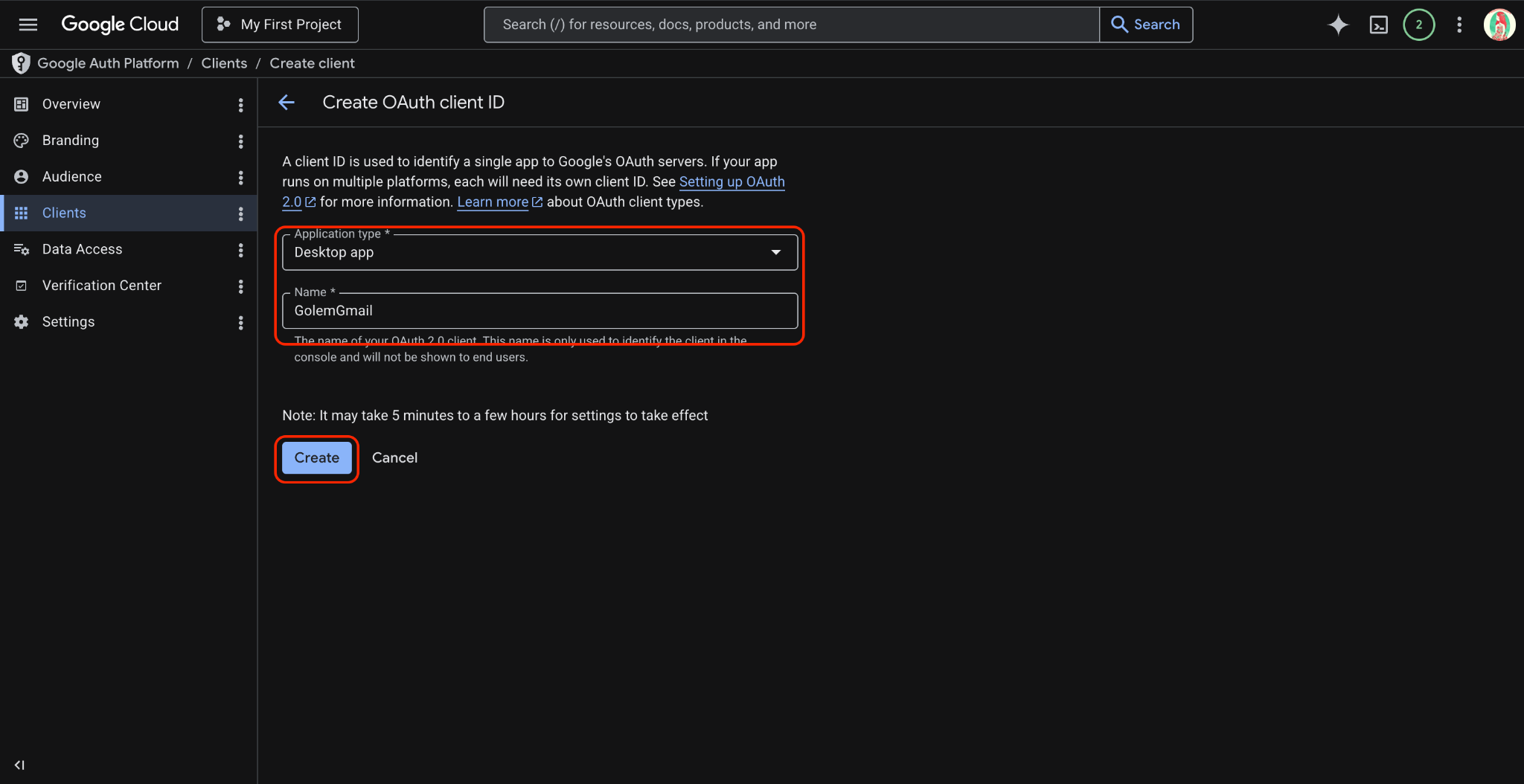Click the Data Access icon
Image resolution: width=1524 pixels, height=784 pixels.
coord(21,249)
